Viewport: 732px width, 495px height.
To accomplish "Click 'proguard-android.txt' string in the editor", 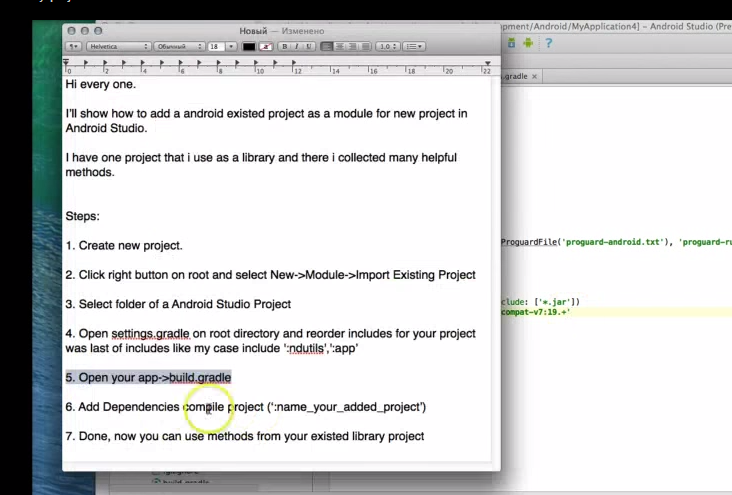I will coord(615,242).
